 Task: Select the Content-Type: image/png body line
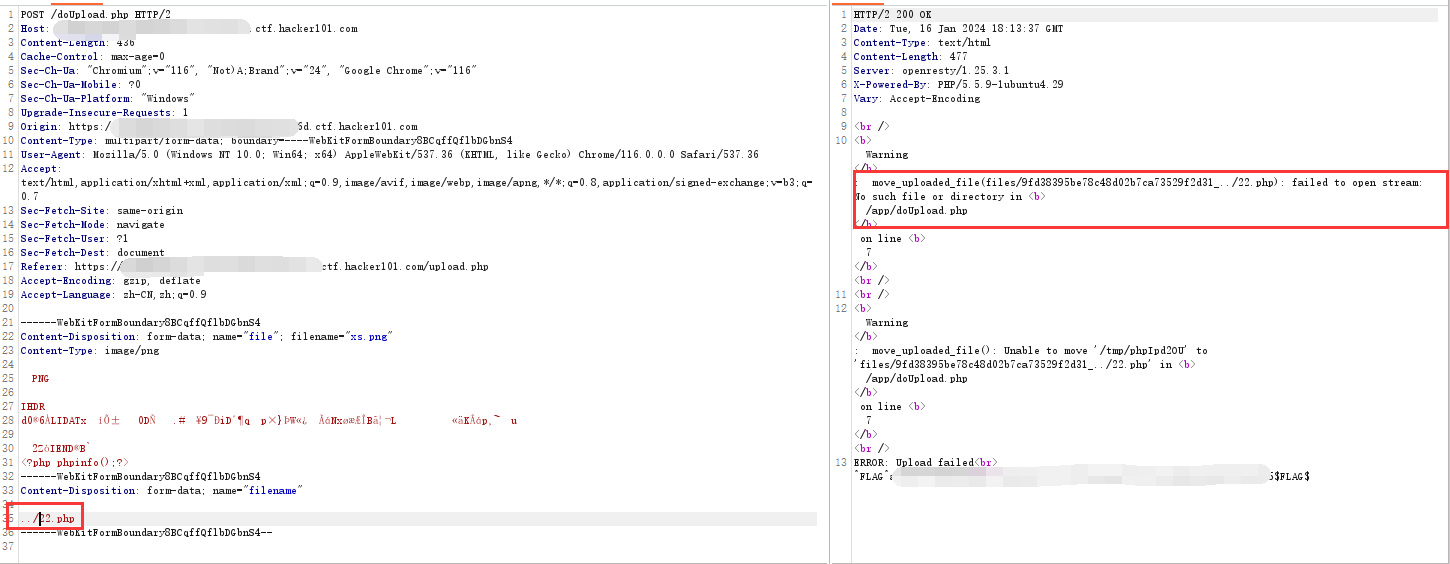tap(89, 351)
